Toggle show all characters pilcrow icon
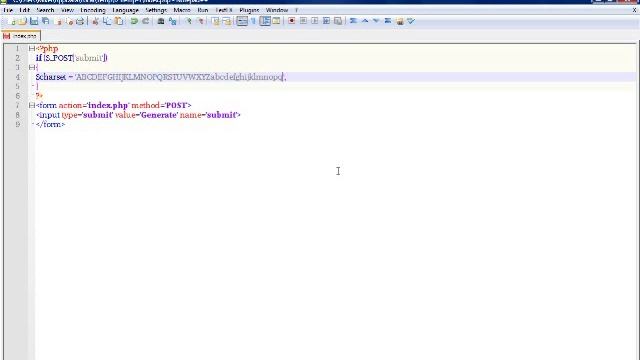640x360 pixels. tap(253, 21)
